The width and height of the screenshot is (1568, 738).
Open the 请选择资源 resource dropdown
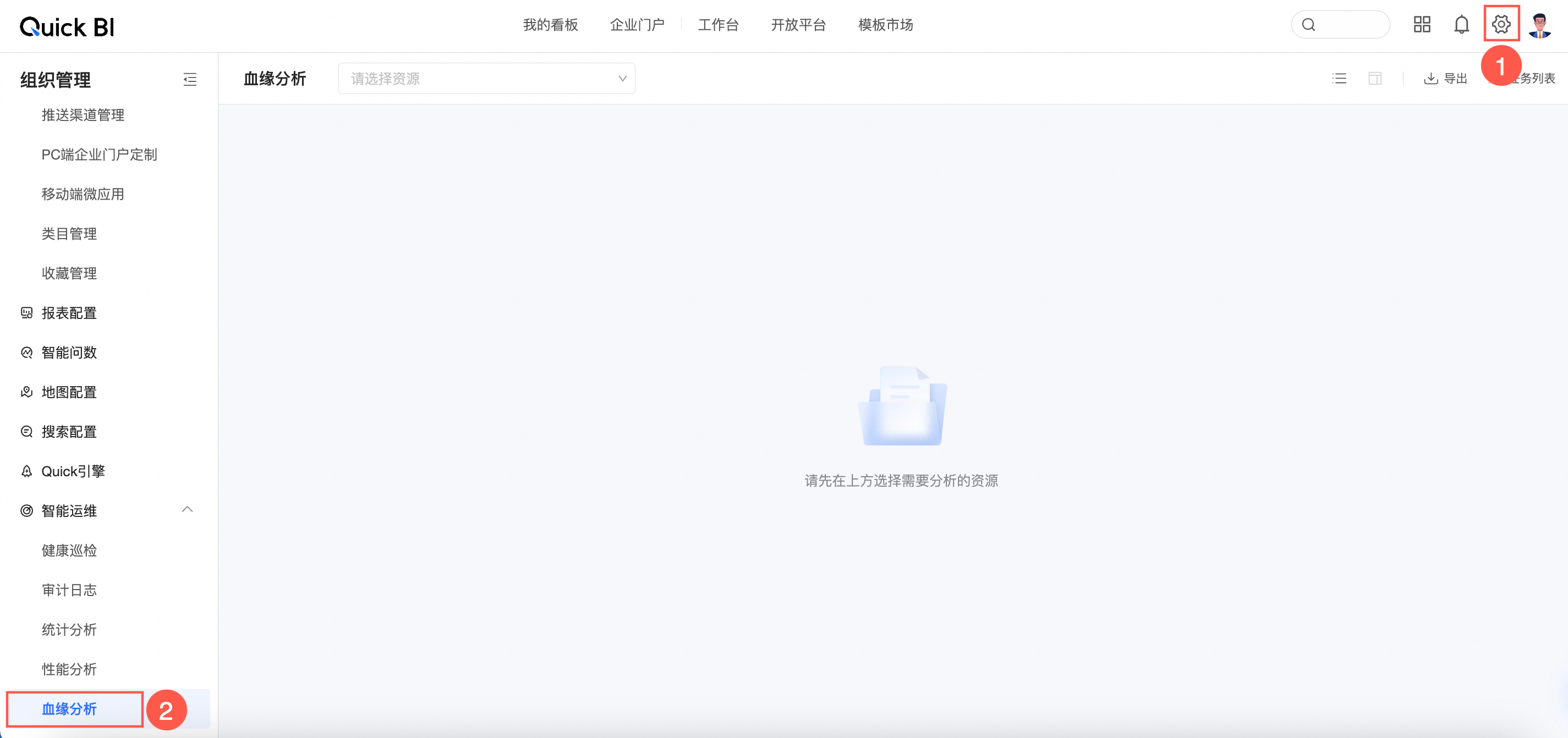486,79
